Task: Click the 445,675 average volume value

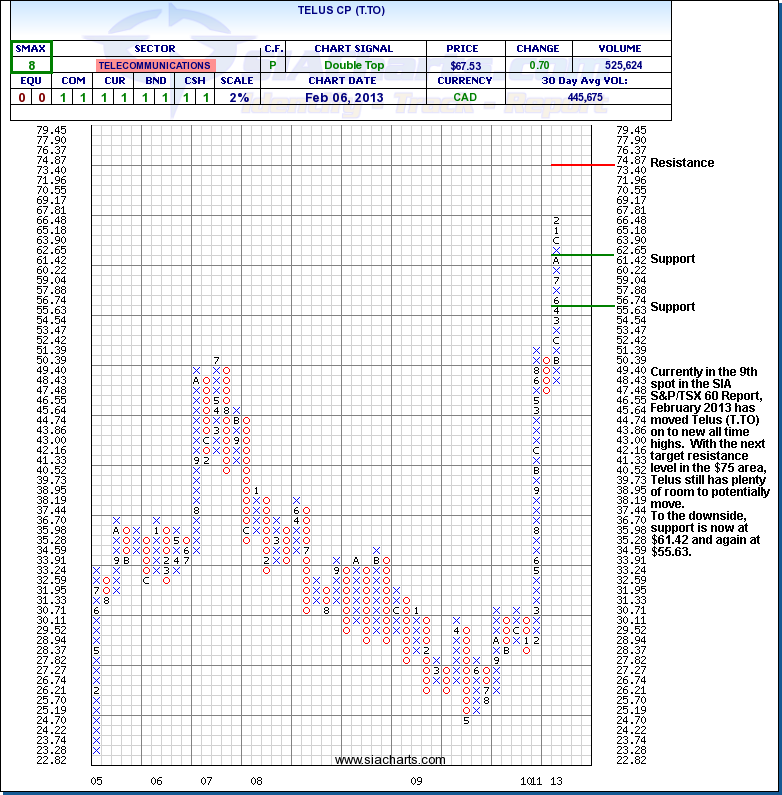Action: [584, 97]
